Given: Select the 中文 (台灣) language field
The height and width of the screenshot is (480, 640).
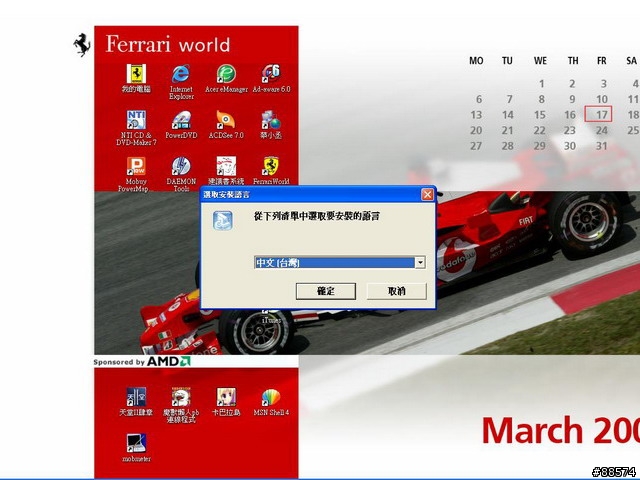Looking at the screenshot, I should (340, 262).
